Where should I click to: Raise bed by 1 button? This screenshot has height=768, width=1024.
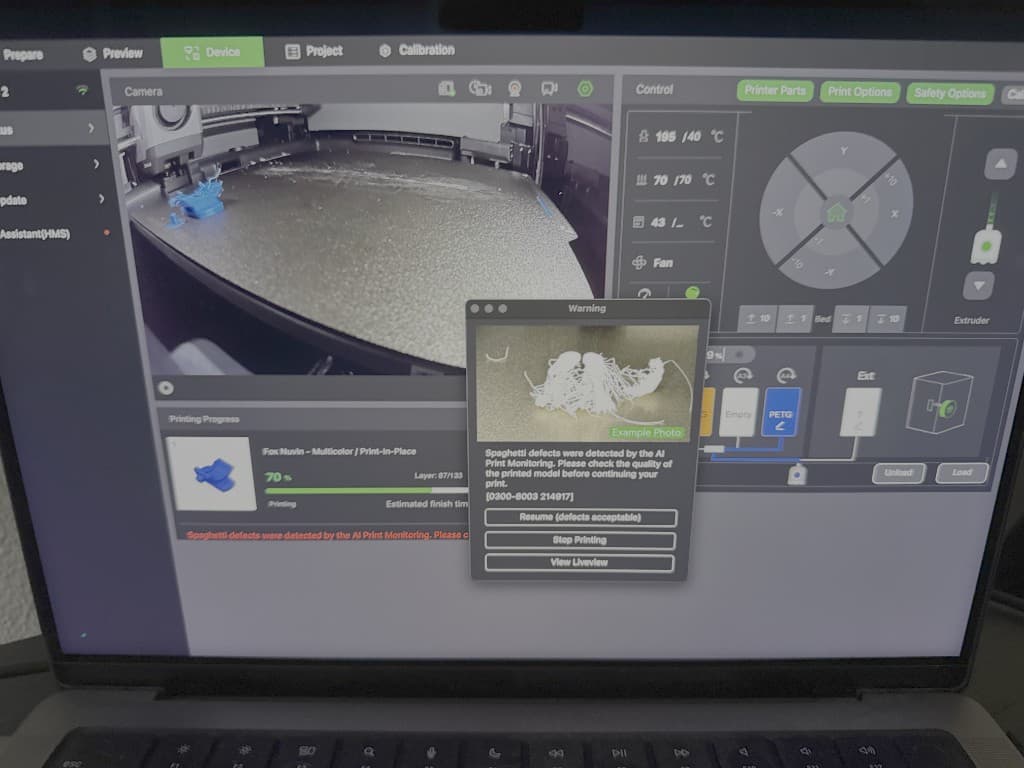coord(795,318)
